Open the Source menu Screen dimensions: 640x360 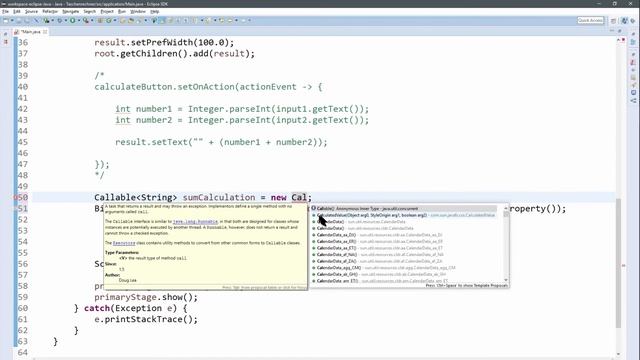pyautogui.click(x=31, y=11)
